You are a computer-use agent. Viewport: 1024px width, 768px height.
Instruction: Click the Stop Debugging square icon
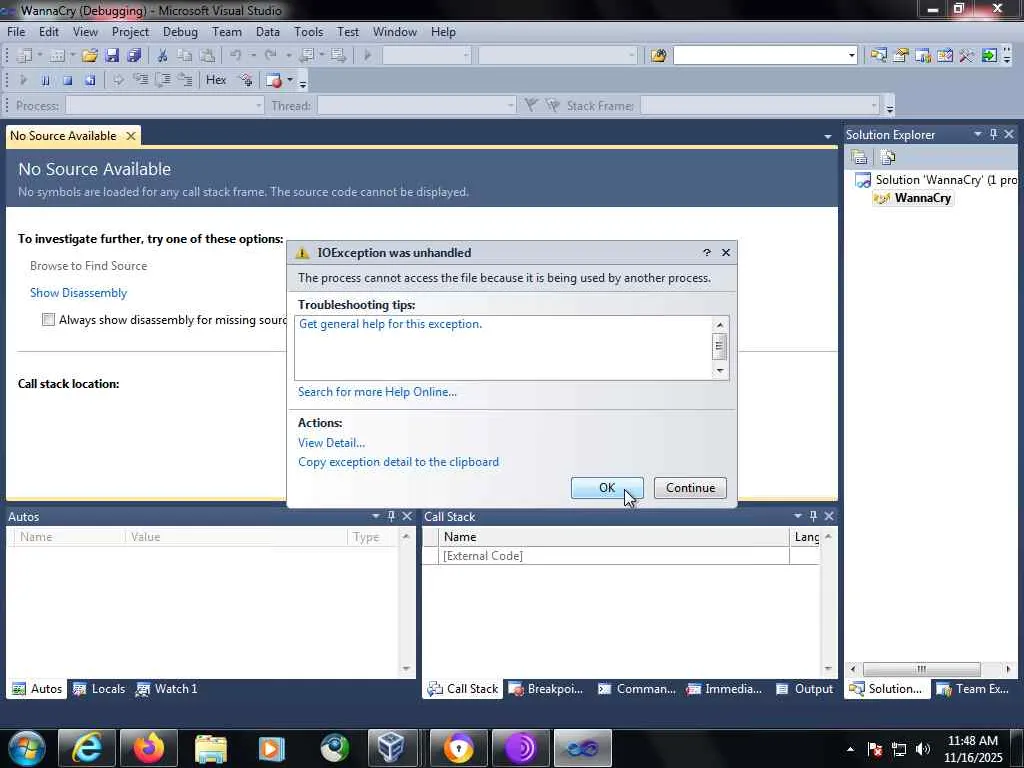(x=67, y=80)
